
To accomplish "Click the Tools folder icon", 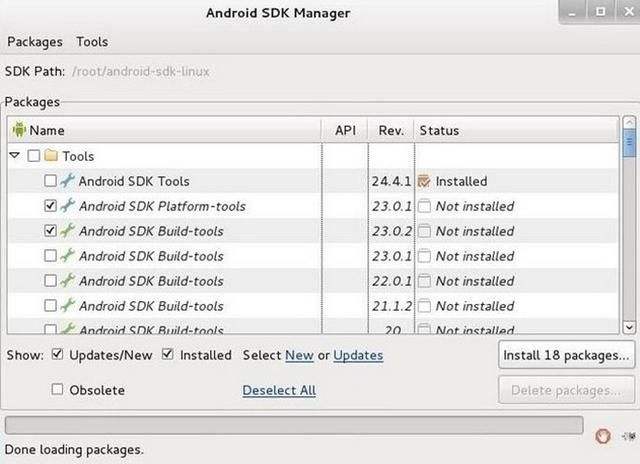I will pos(51,155).
